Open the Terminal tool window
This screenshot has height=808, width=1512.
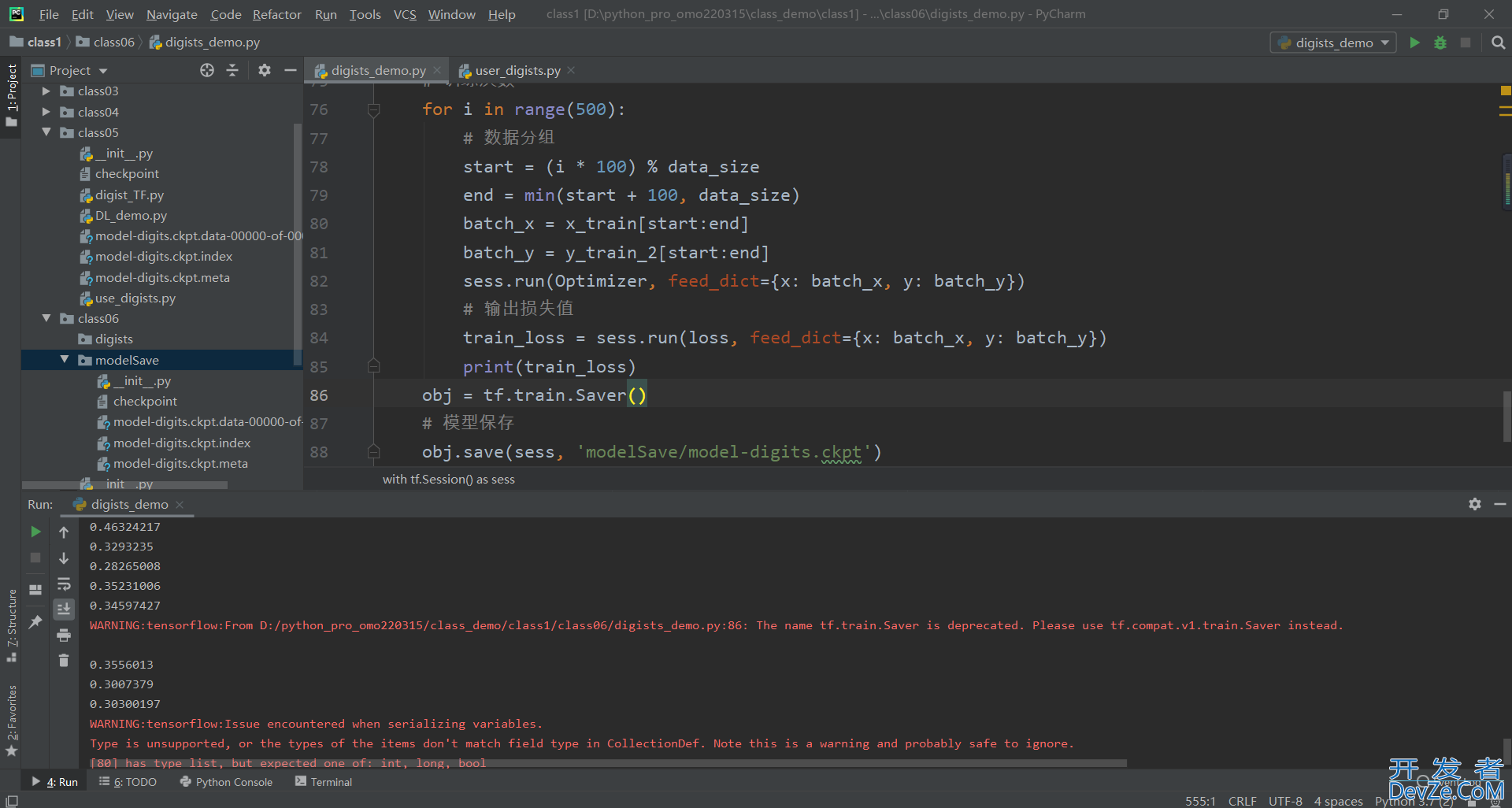tap(324, 782)
